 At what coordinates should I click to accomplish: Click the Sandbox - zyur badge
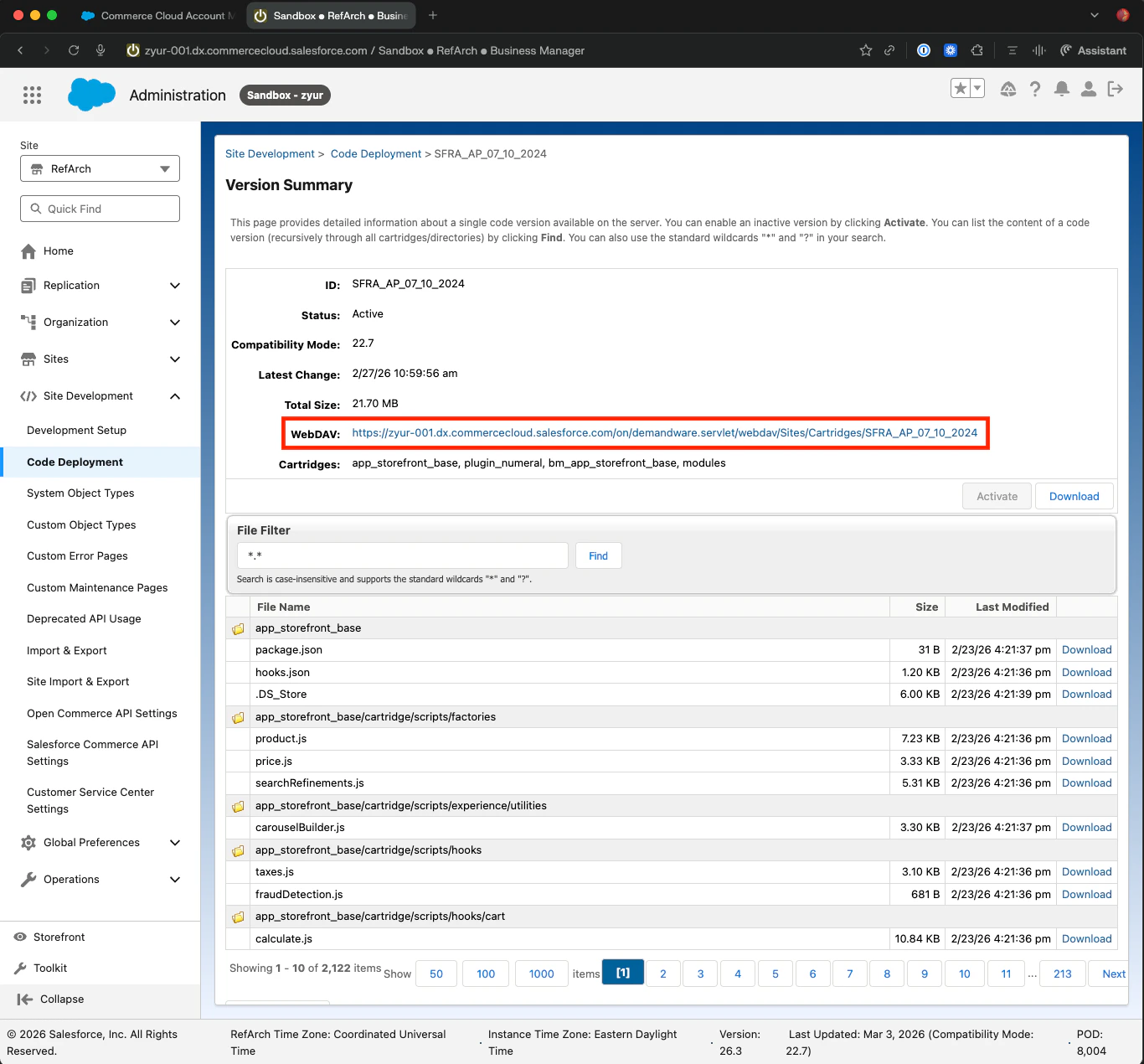point(286,95)
